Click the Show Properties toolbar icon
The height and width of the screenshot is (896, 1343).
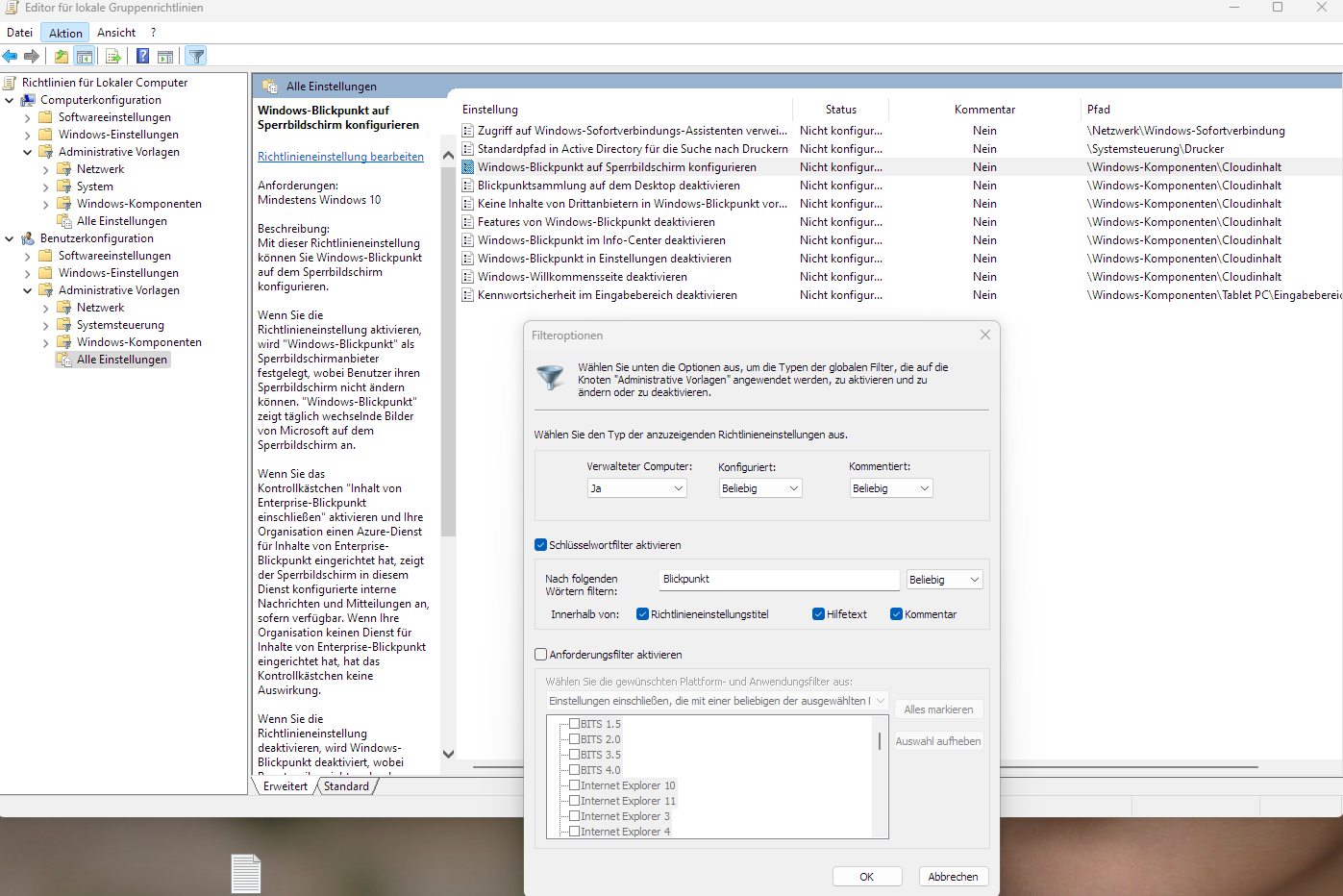[x=165, y=56]
